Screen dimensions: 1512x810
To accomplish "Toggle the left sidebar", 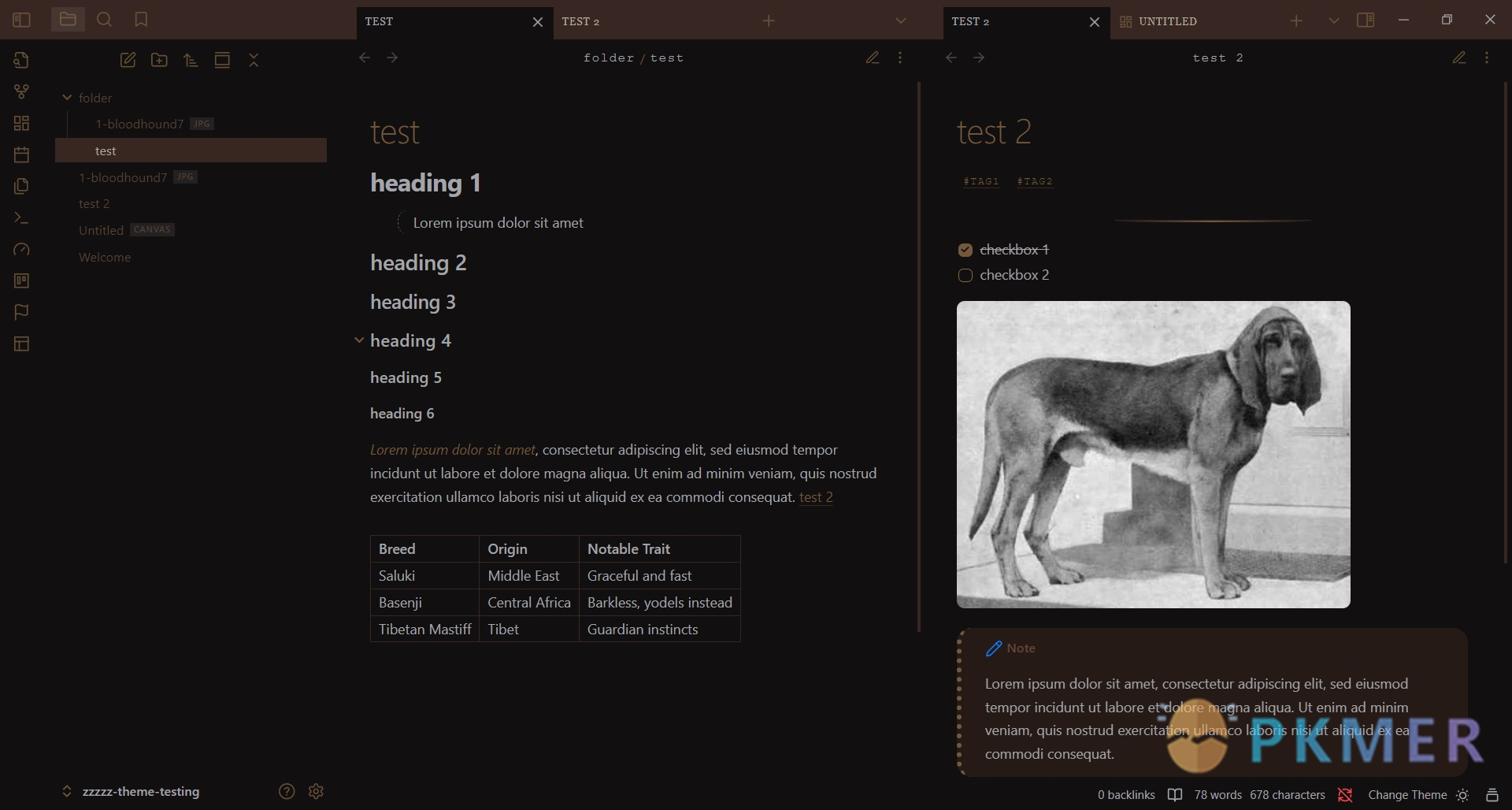I will point(21,20).
